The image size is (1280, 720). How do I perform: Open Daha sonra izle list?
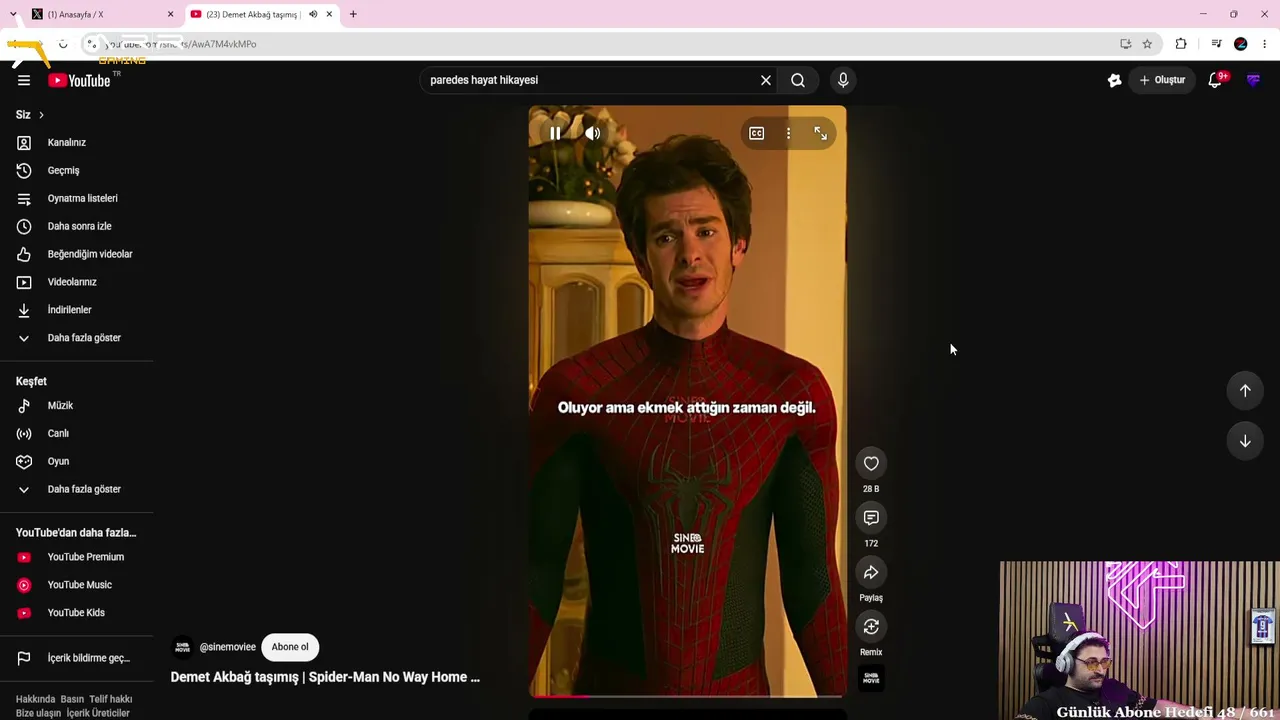click(77, 227)
